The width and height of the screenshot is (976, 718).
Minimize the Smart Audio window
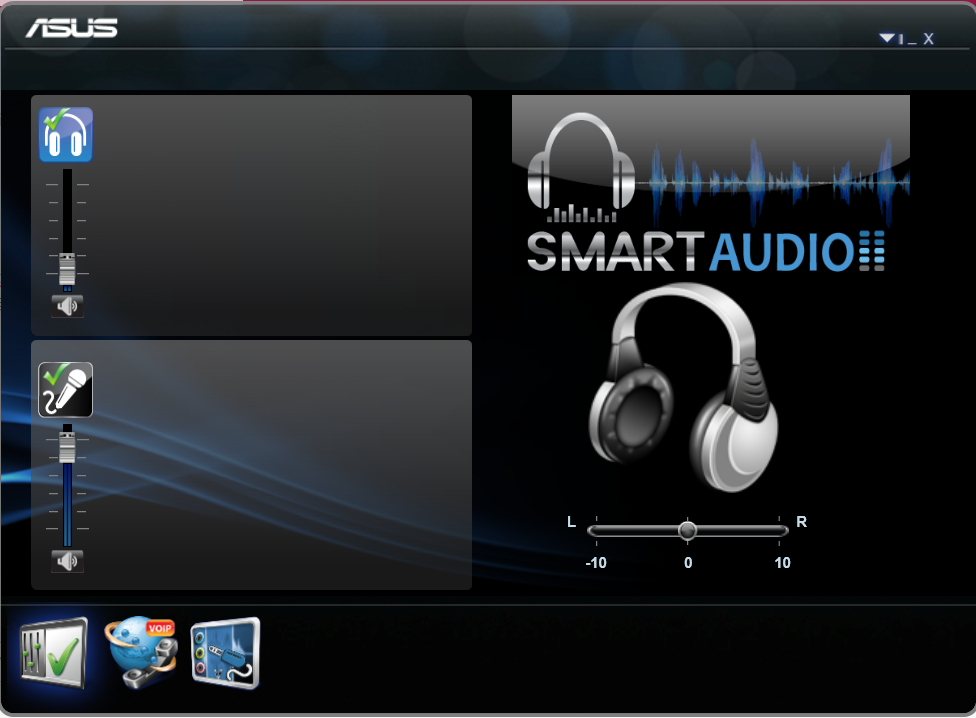(x=912, y=41)
